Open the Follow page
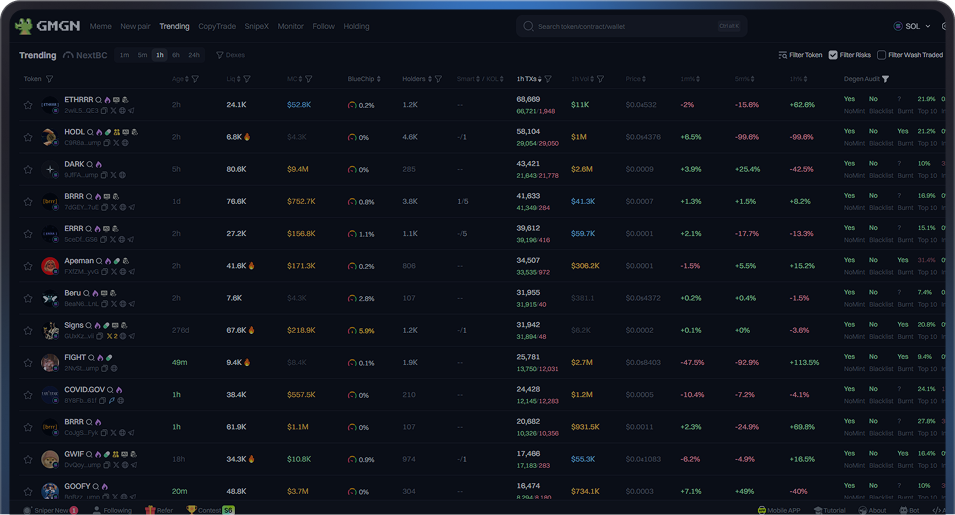Screen dimensions: 955x515 click(323, 26)
